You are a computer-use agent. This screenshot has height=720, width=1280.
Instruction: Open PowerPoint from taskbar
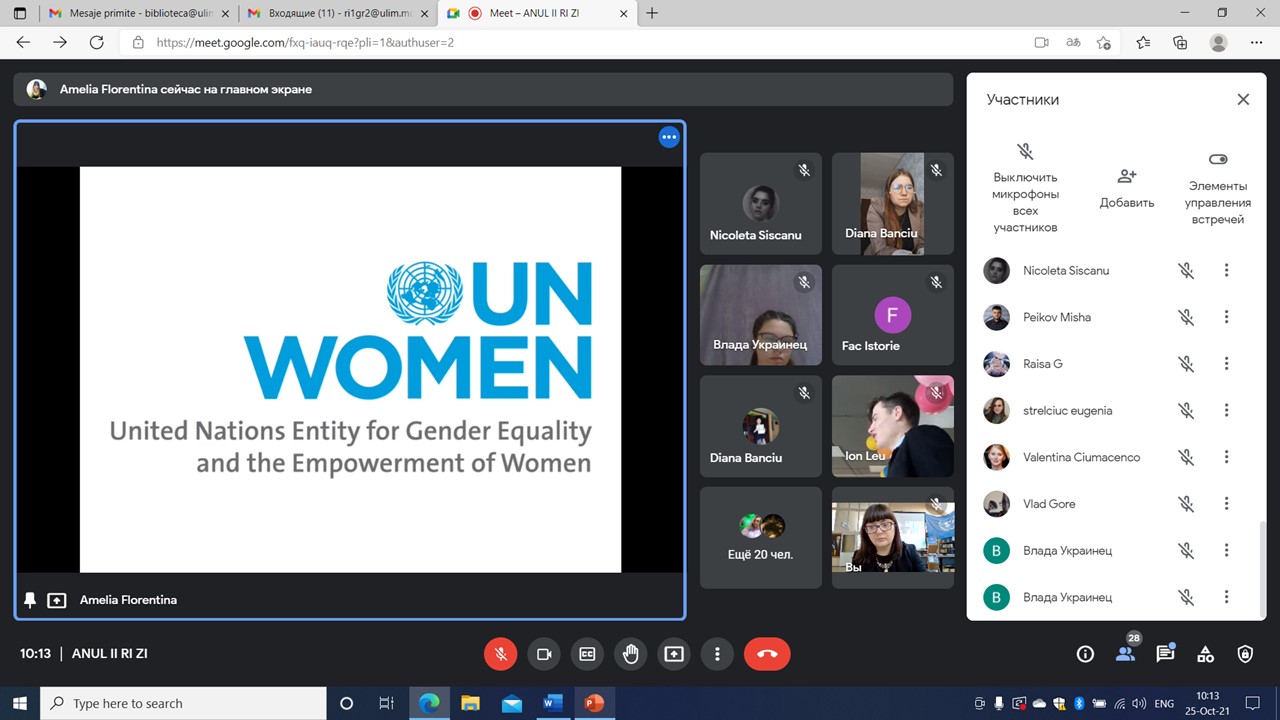pyautogui.click(x=594, y=703)
